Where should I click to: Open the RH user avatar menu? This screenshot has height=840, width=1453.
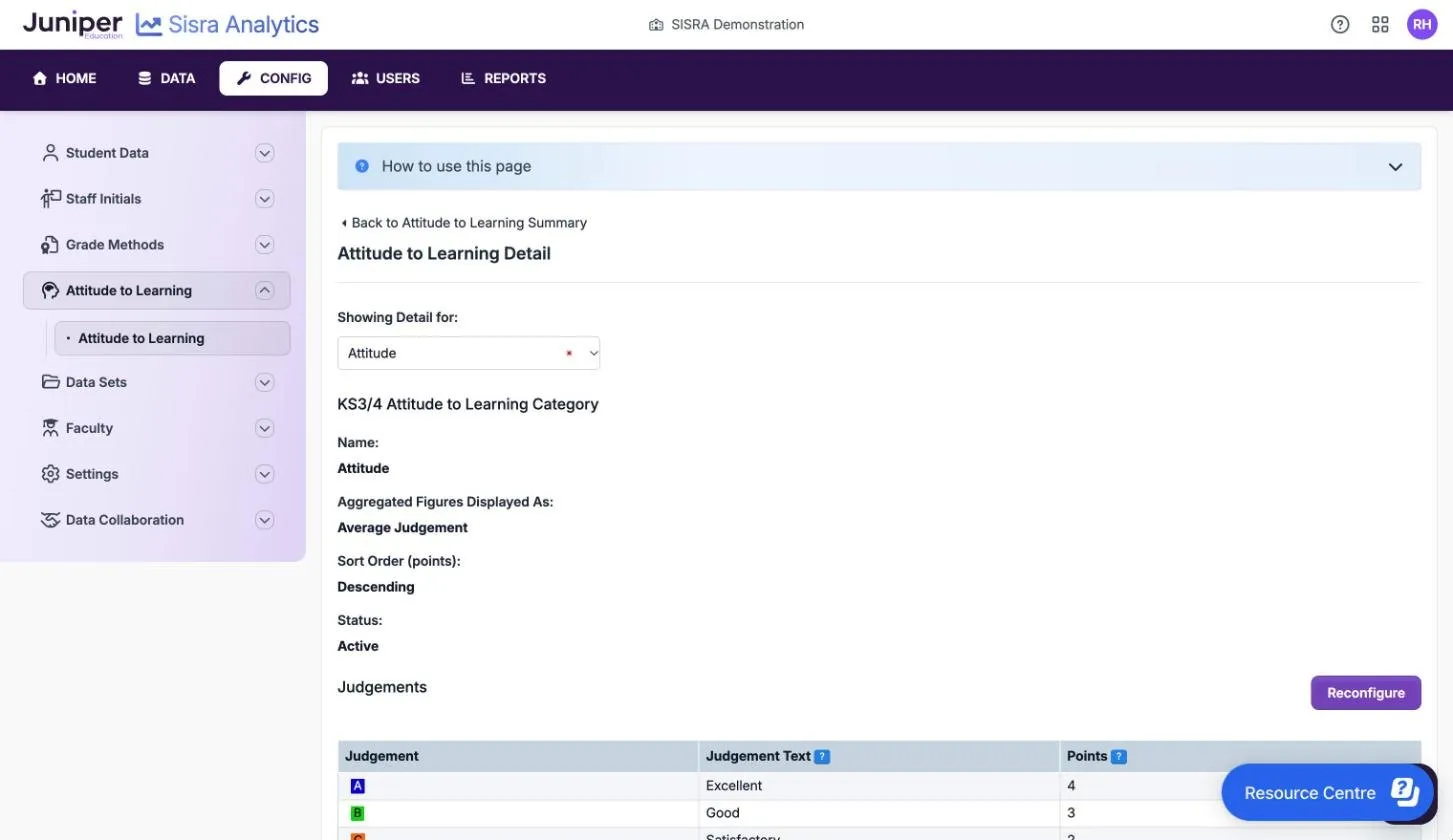click(x=1422, y=25)
